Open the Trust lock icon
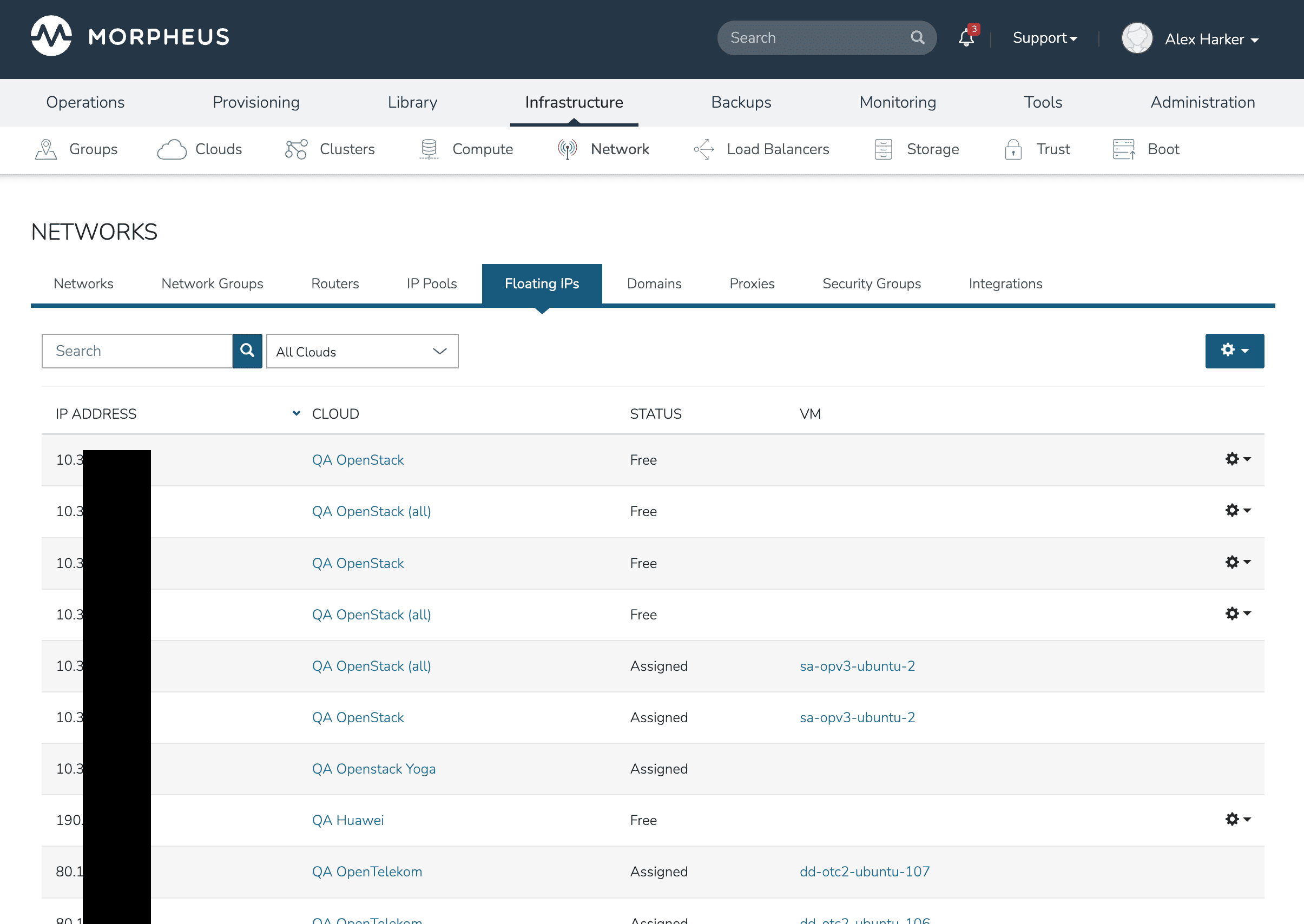The width and height of the screenshot is (1304, 924). click(x=1013, y=149)
